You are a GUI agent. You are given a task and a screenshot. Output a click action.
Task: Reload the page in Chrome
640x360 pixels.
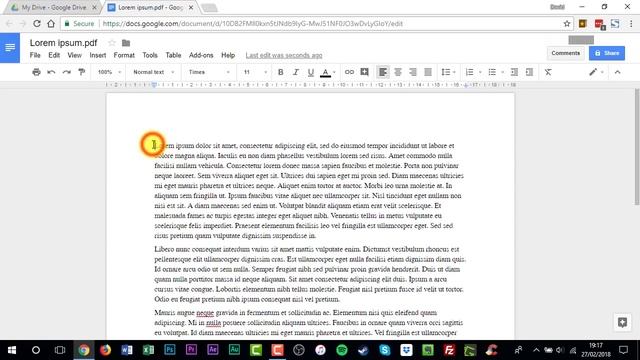click(37, 24)
